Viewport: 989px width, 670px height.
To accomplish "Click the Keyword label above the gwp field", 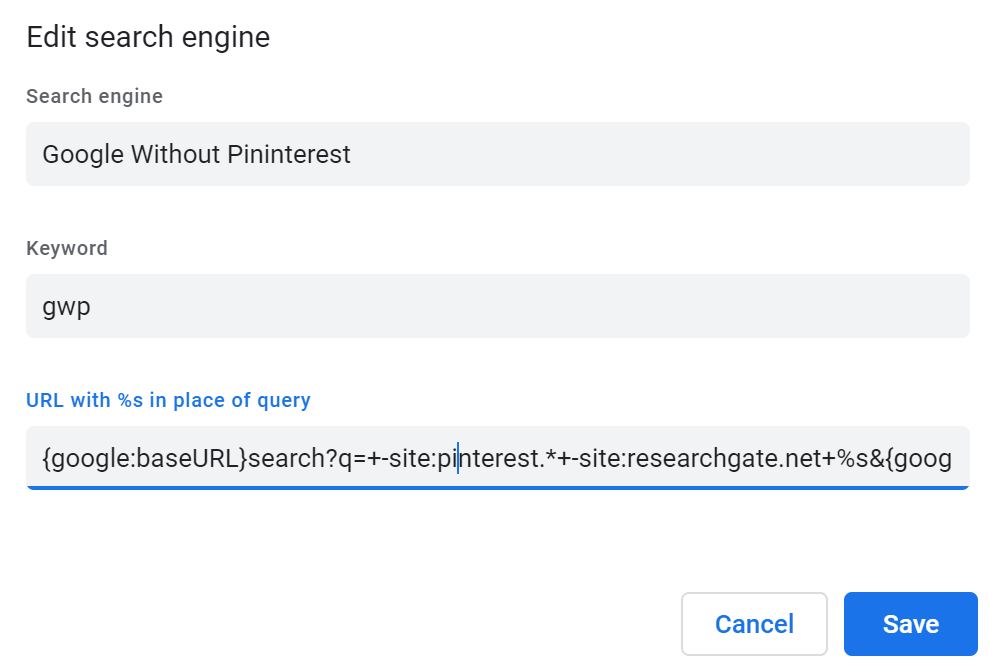I will pyautogui.click(x=66, y=248).
